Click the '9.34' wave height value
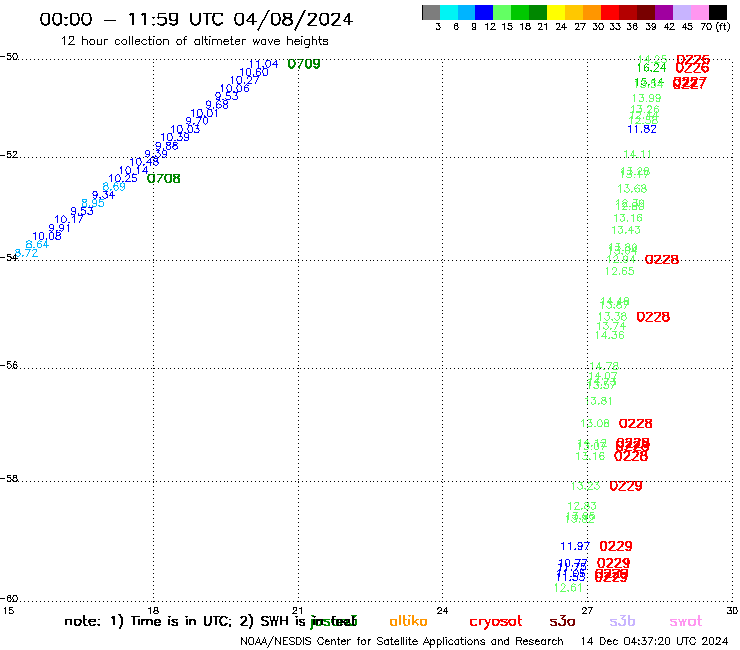 point(103,195)
